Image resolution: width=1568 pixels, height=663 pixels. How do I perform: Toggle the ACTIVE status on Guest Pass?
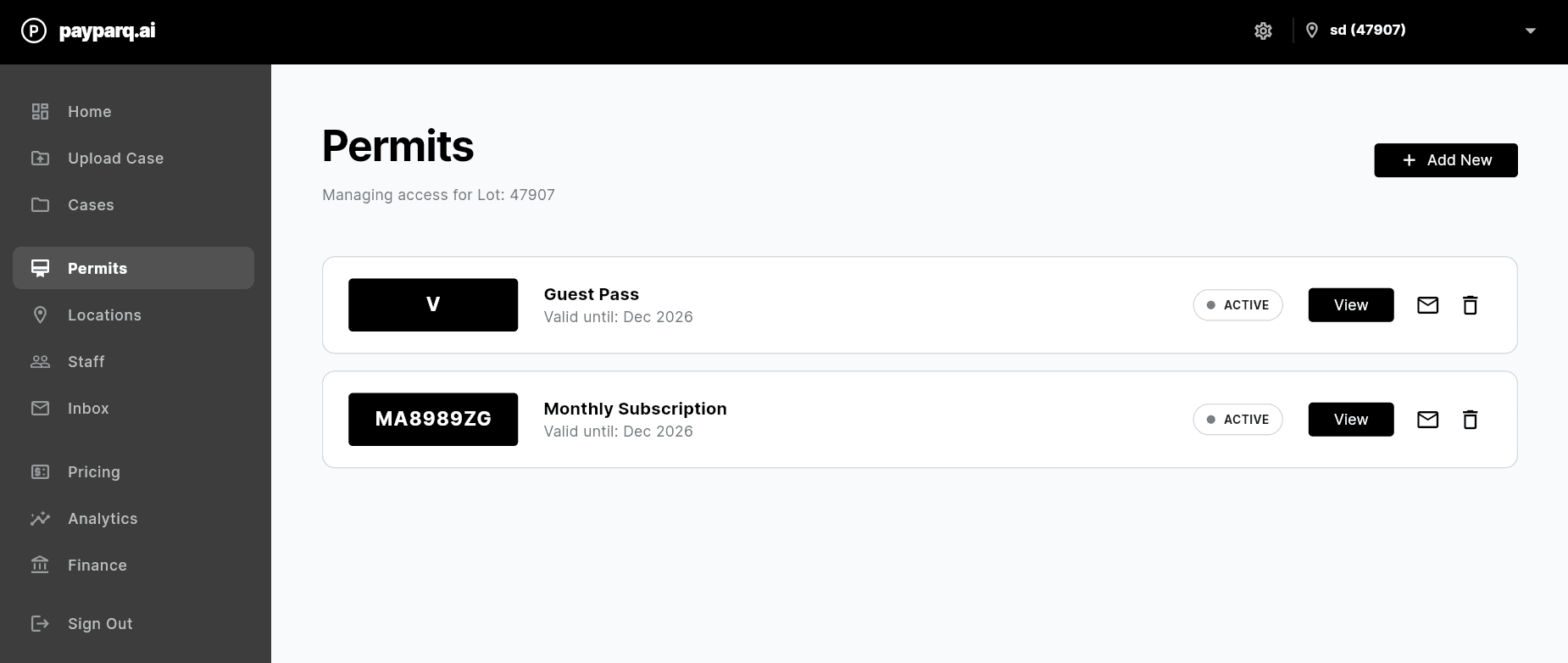click(x=1237, y=304)
